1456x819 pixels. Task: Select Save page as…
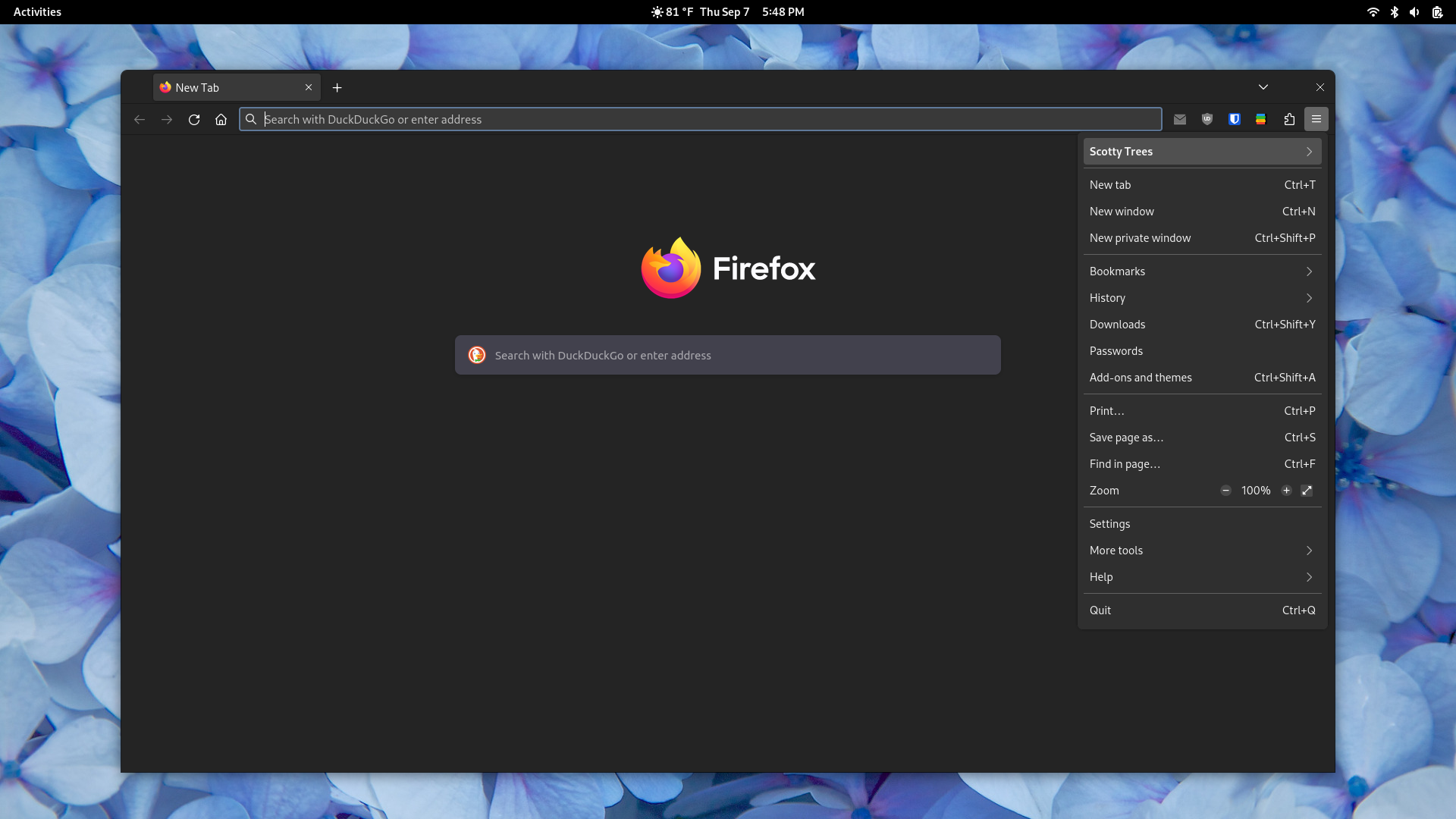1202,438
